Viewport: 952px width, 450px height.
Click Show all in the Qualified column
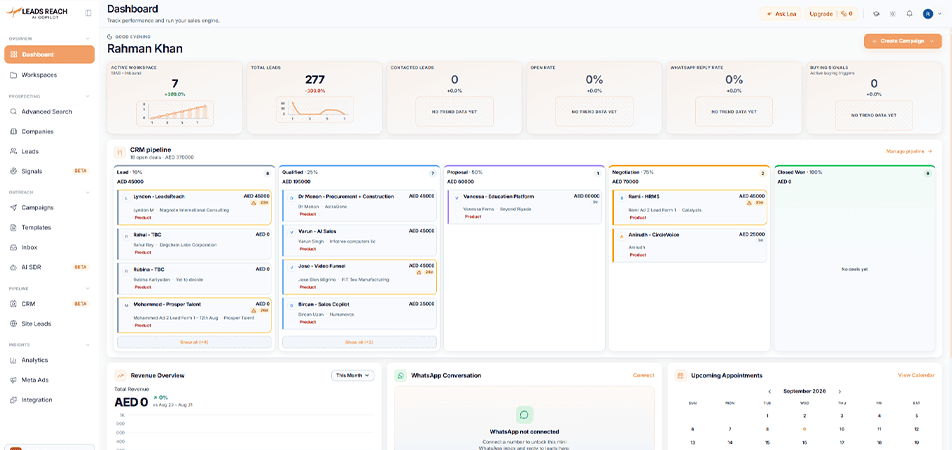click(x=359, y=343)
